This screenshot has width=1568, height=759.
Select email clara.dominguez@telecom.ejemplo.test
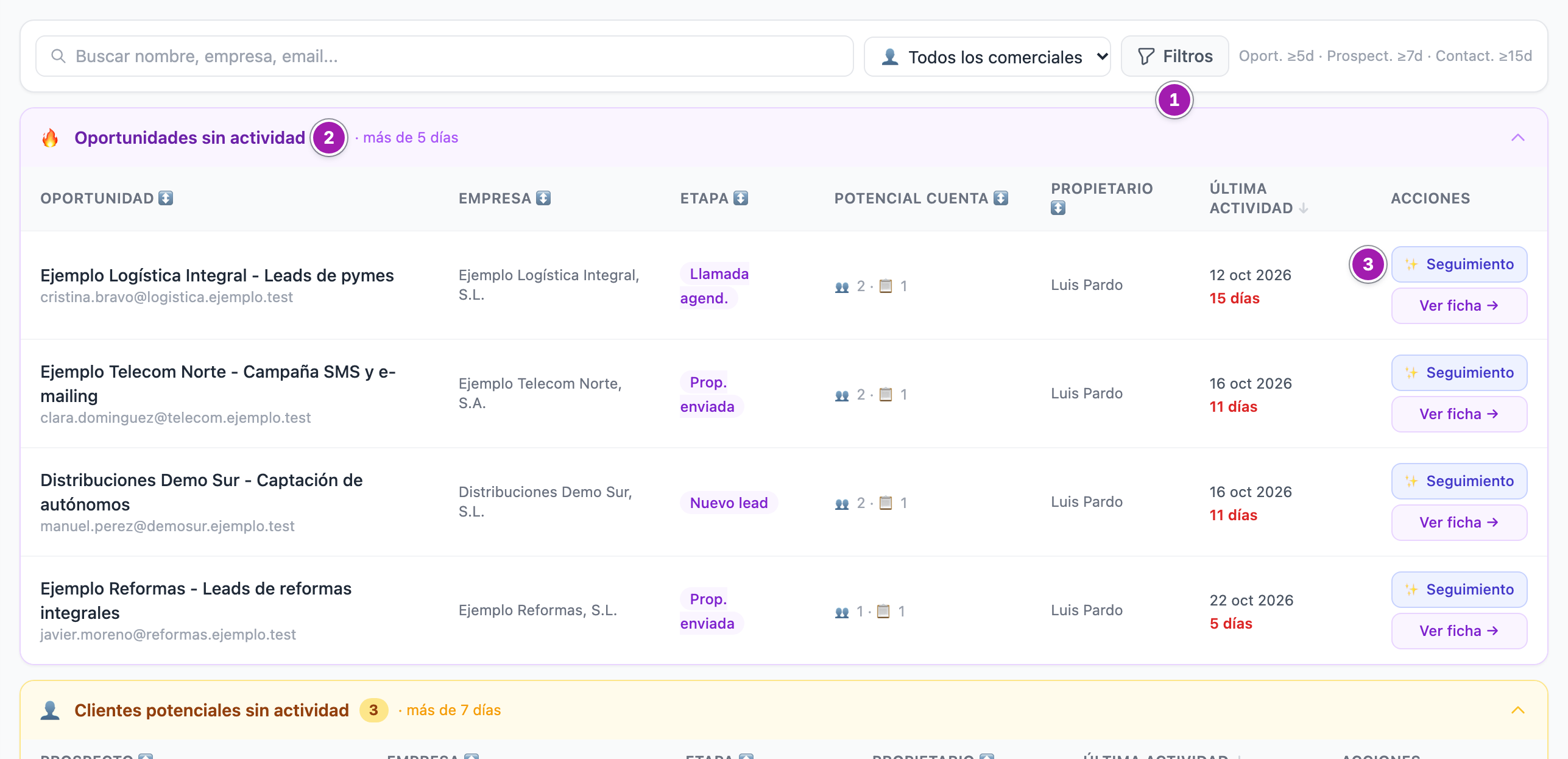point(175,418)
